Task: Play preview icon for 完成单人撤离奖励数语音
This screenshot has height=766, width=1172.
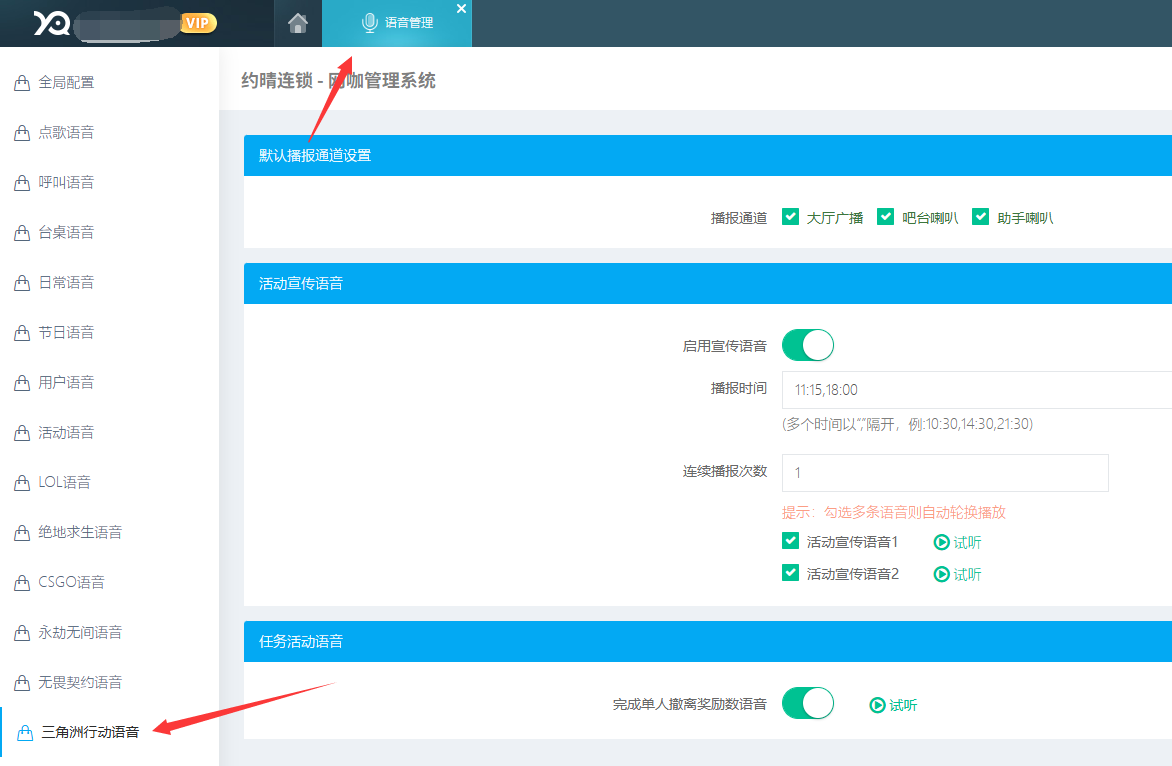Action: (x=878, y=705)
